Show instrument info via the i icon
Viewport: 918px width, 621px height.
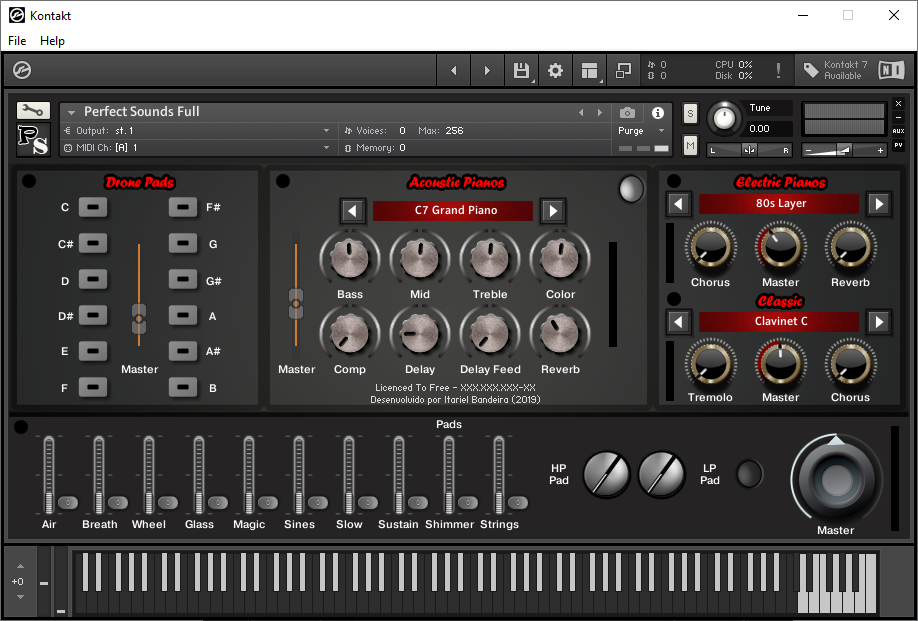658,112
